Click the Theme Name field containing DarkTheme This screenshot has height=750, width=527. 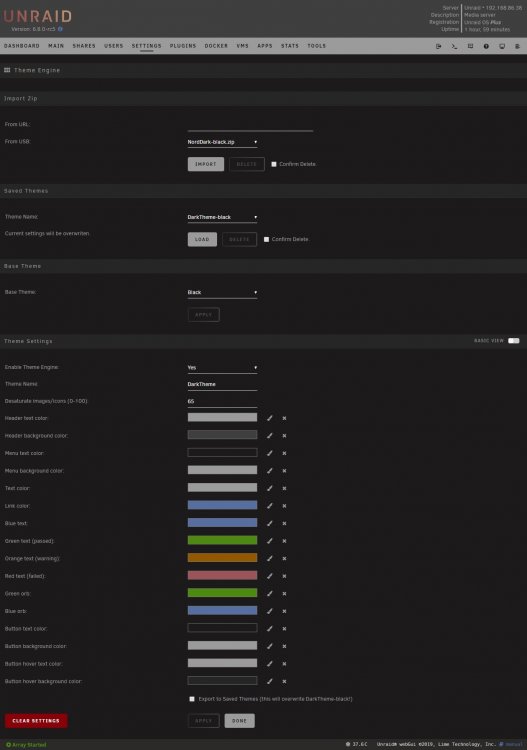click(x=222, y=385)
